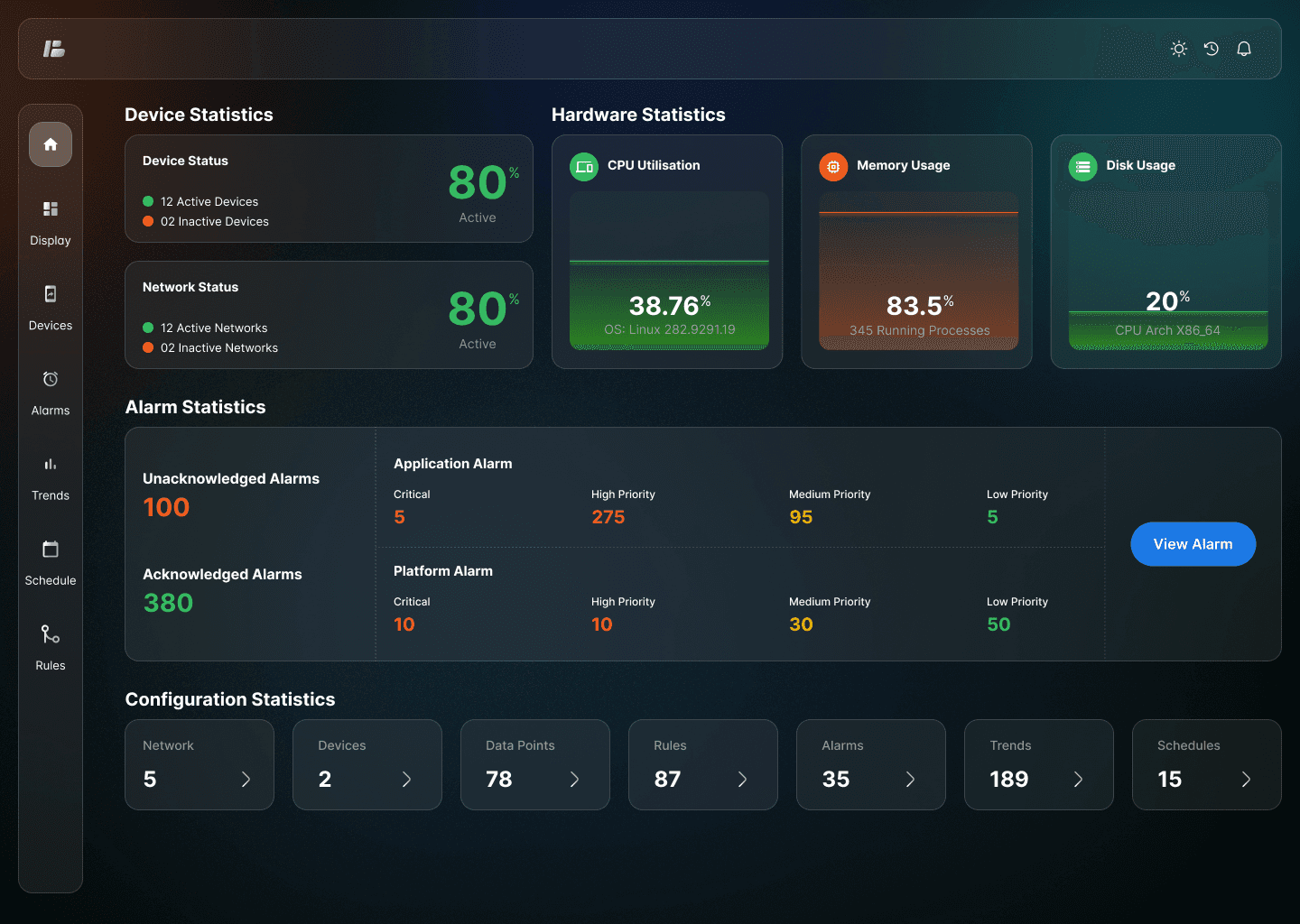1300x924 pixels.
Task: Click the View Alarm button
Action: [1193, 544]
